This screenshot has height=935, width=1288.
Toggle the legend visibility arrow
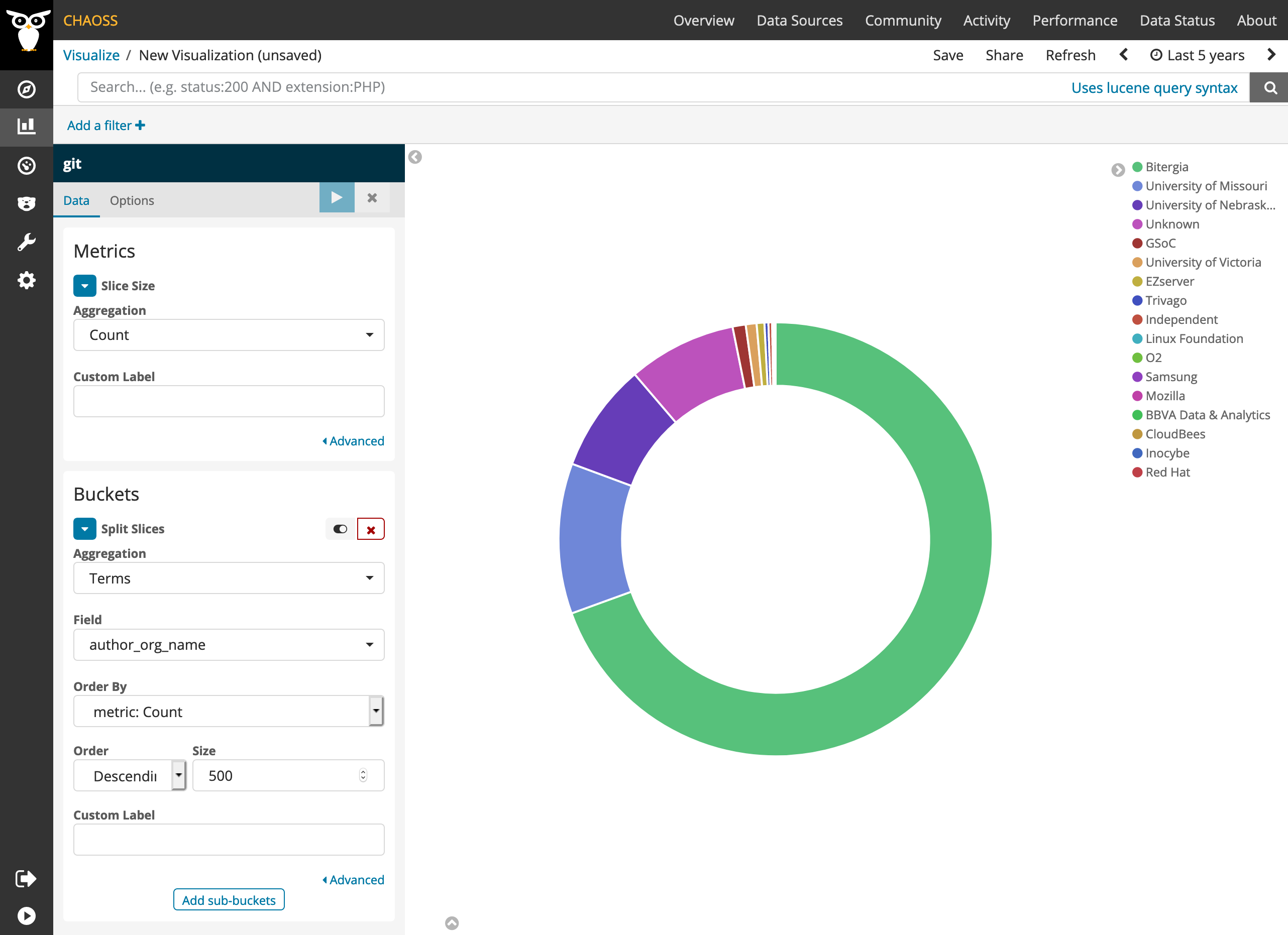pos(1118,170)
